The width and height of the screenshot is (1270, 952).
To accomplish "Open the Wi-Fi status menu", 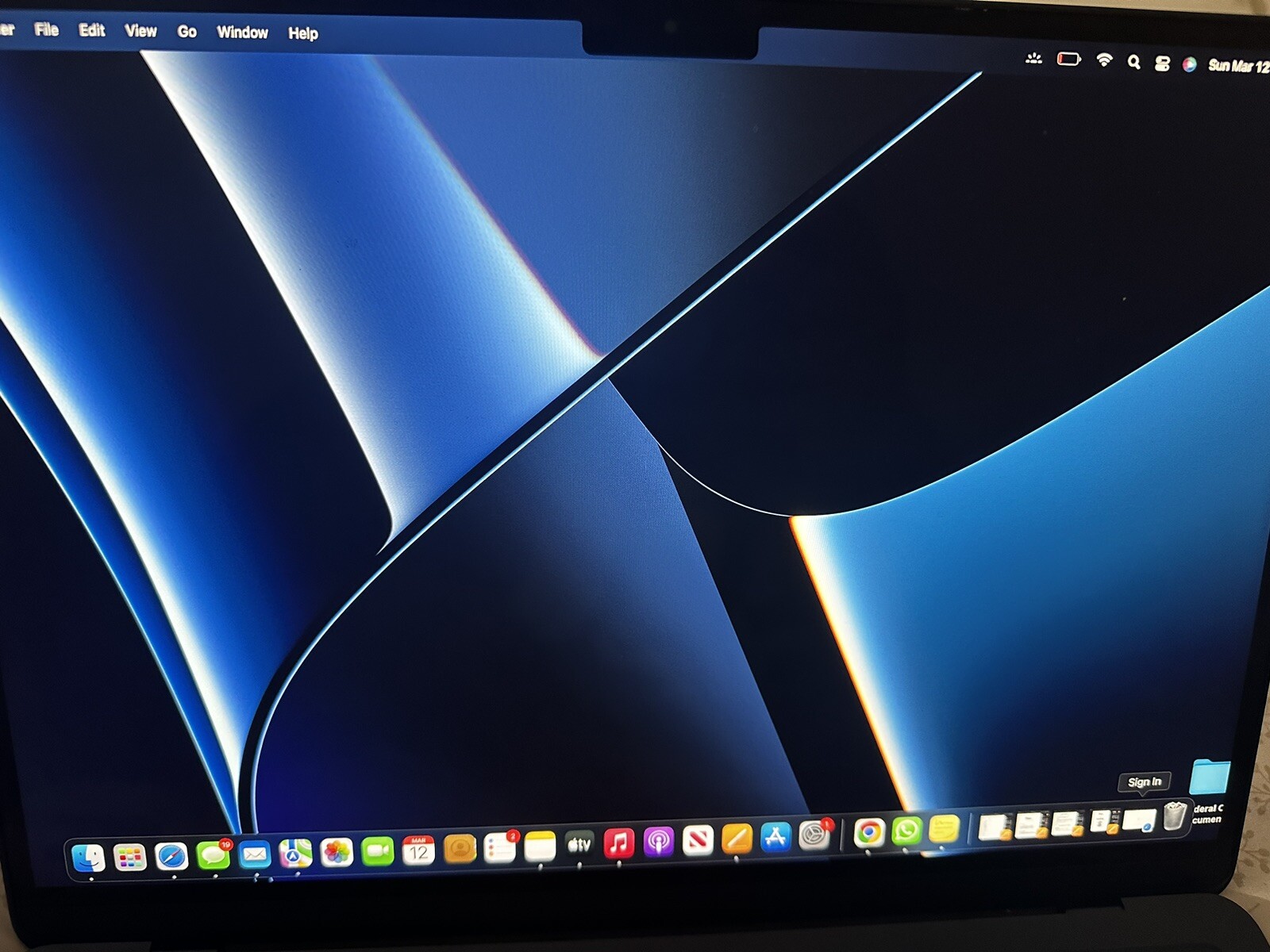I will [x=1104, y=60].
